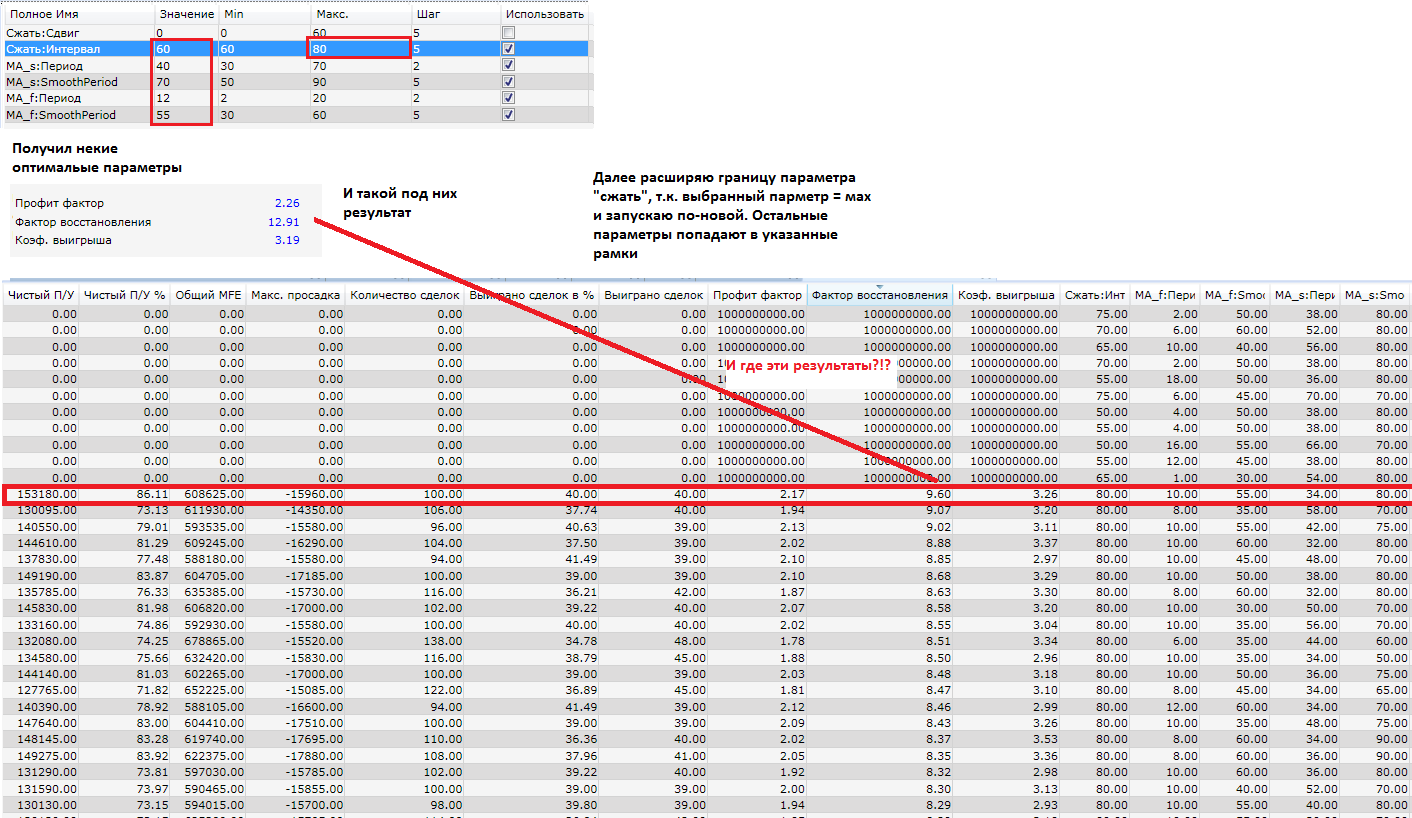Enable the Сжать:Сдвиг use checkbox
Image resolution: width=1412 pixels, height=818 pixels.
[508, 32]
